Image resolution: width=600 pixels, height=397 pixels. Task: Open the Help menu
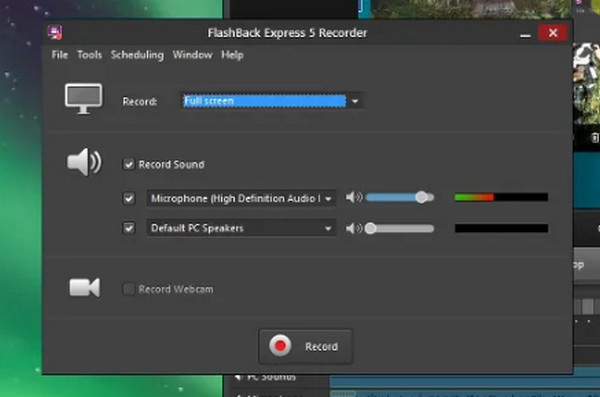[232, 55]
